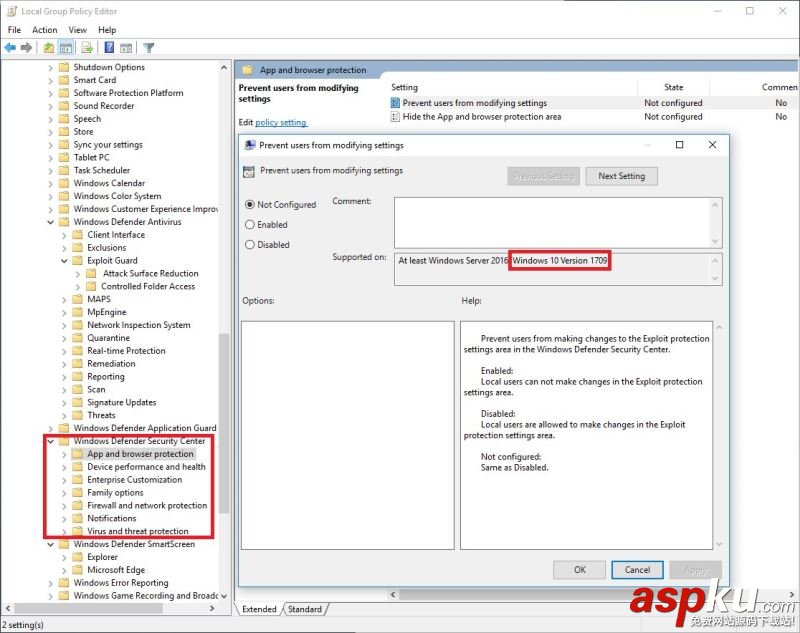
Task: Click the OK button
Action: pos(580,570)
